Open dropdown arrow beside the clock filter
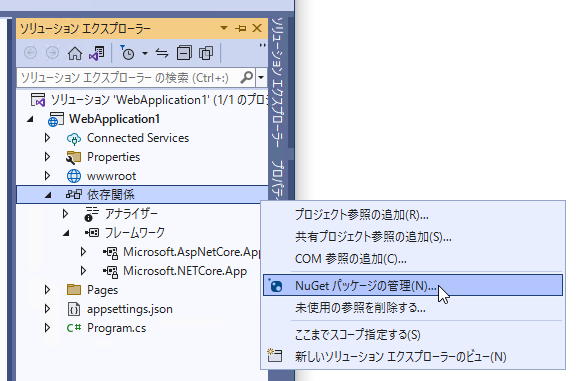 [x=145, y=54]
